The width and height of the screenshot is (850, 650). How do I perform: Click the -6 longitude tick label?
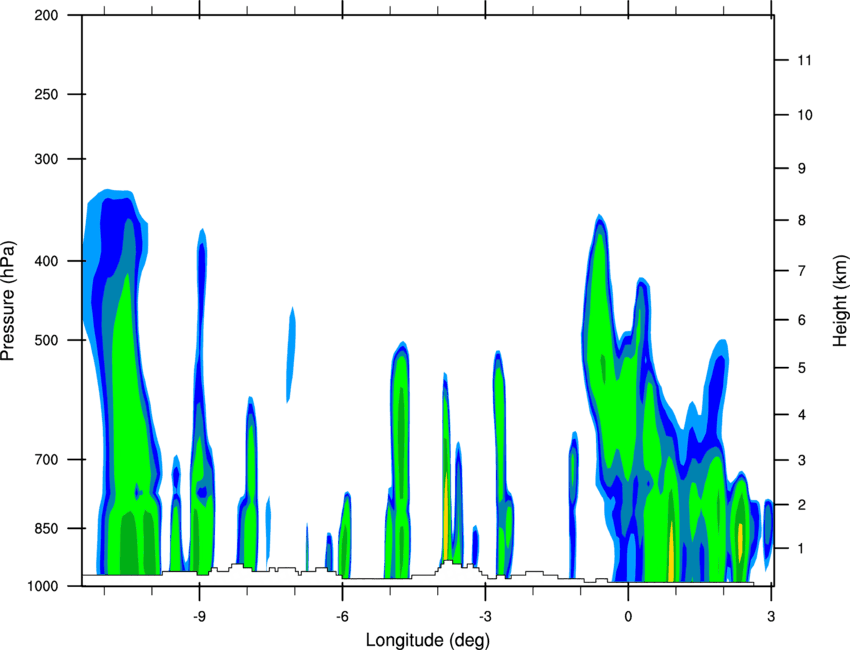point(342,617)
